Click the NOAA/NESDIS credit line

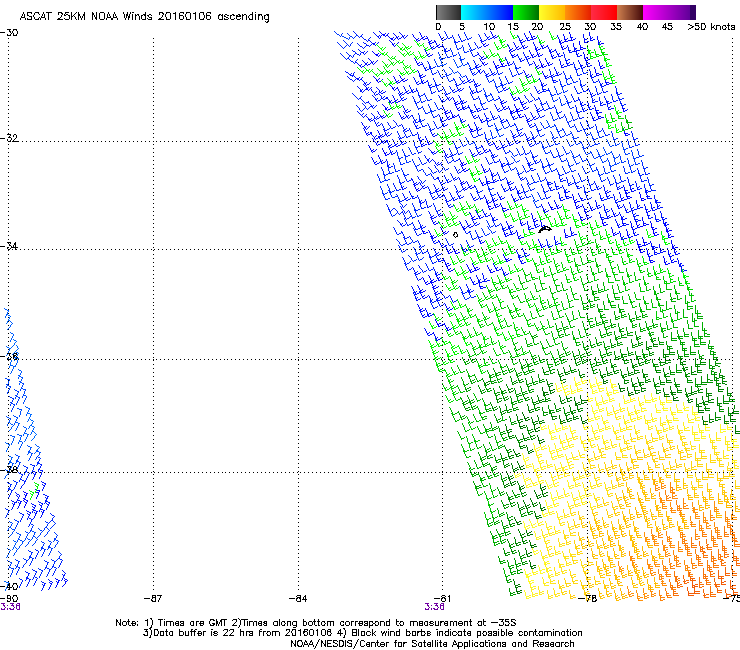point(432,644)
